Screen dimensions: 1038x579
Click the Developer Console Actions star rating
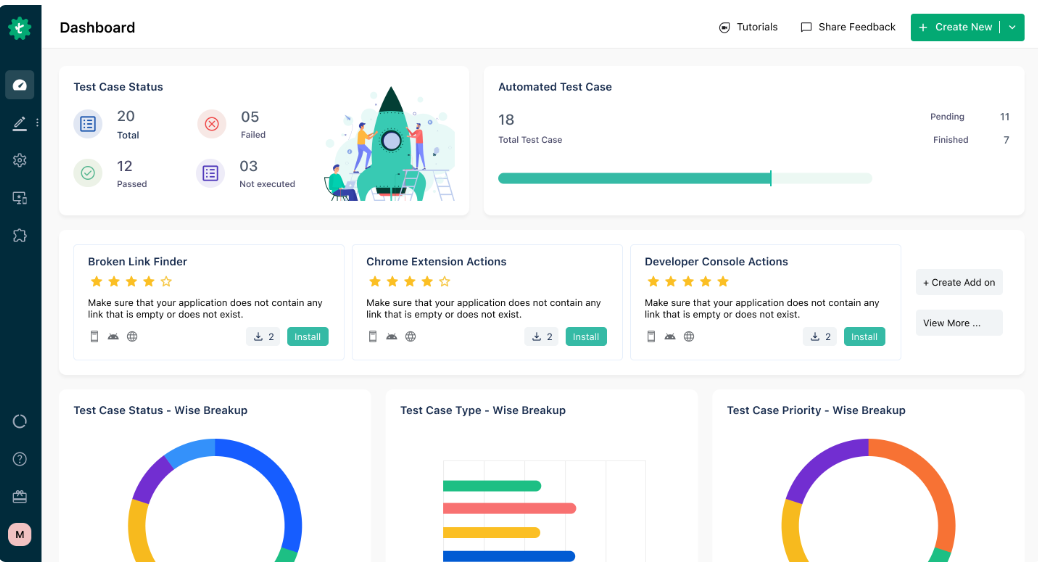688,282
